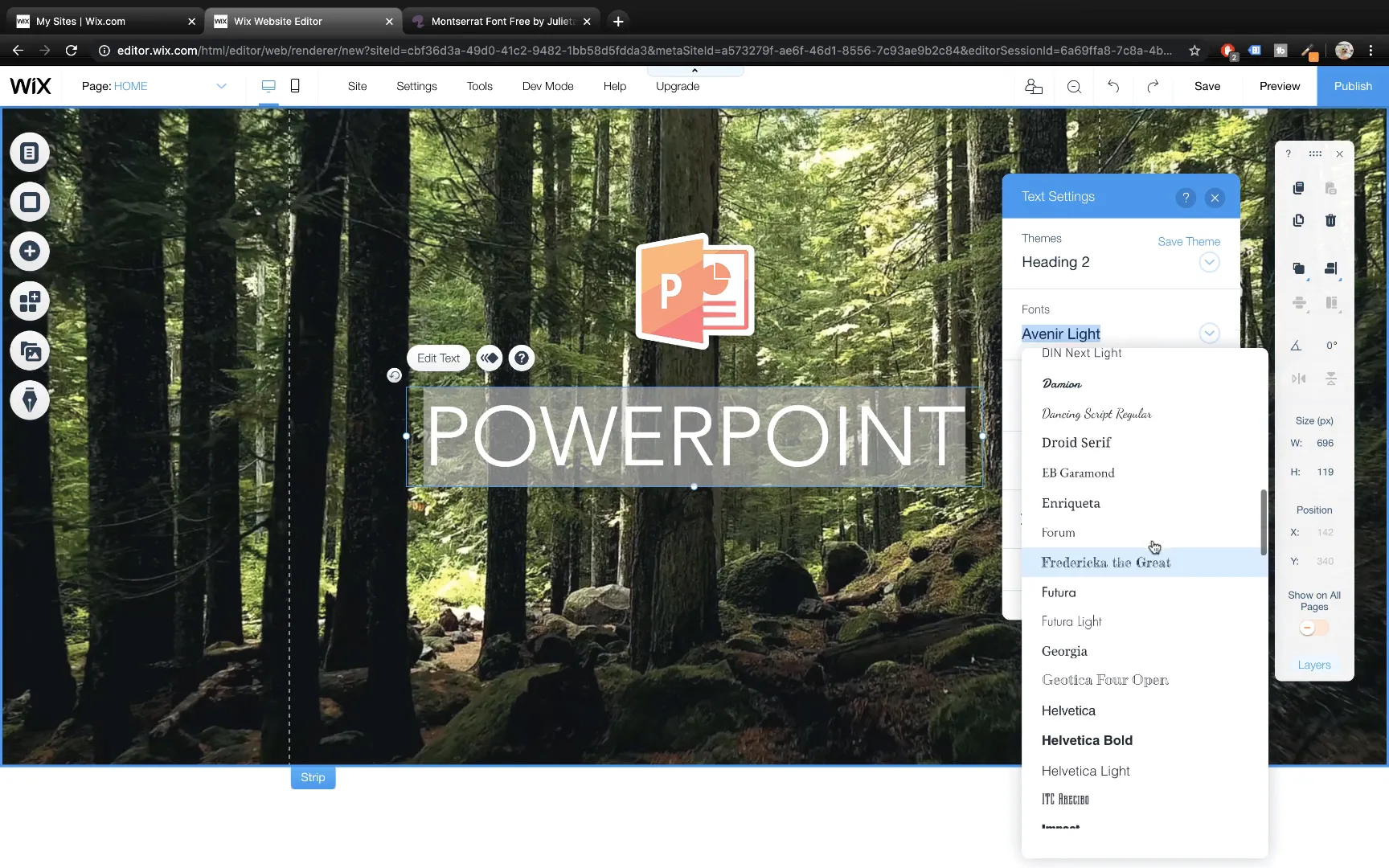Click the Duplicate icon in the toolbar panel

[x=1298, y=220]
